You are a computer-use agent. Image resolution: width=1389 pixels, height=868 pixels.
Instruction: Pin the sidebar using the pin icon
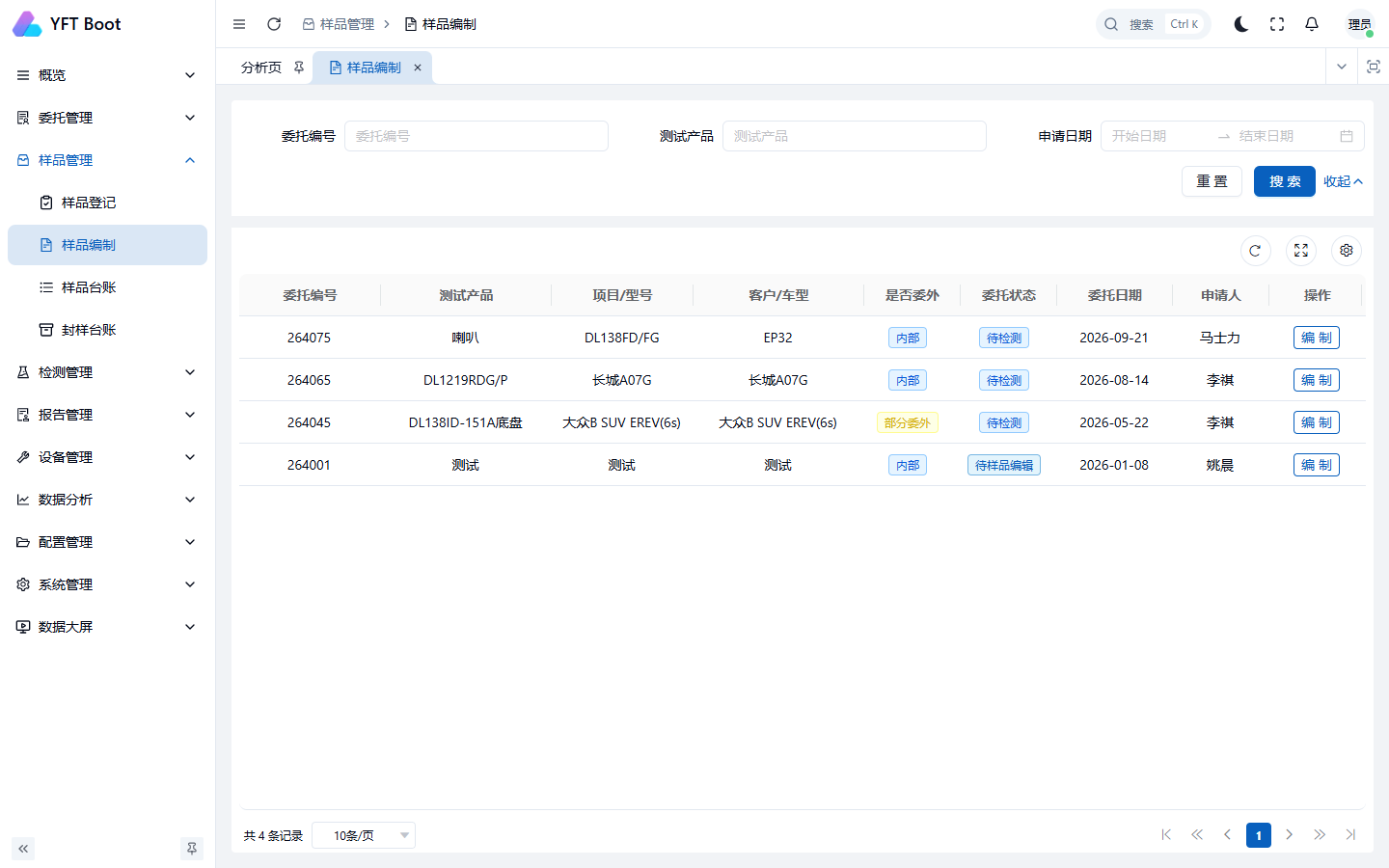click(192, 849)
